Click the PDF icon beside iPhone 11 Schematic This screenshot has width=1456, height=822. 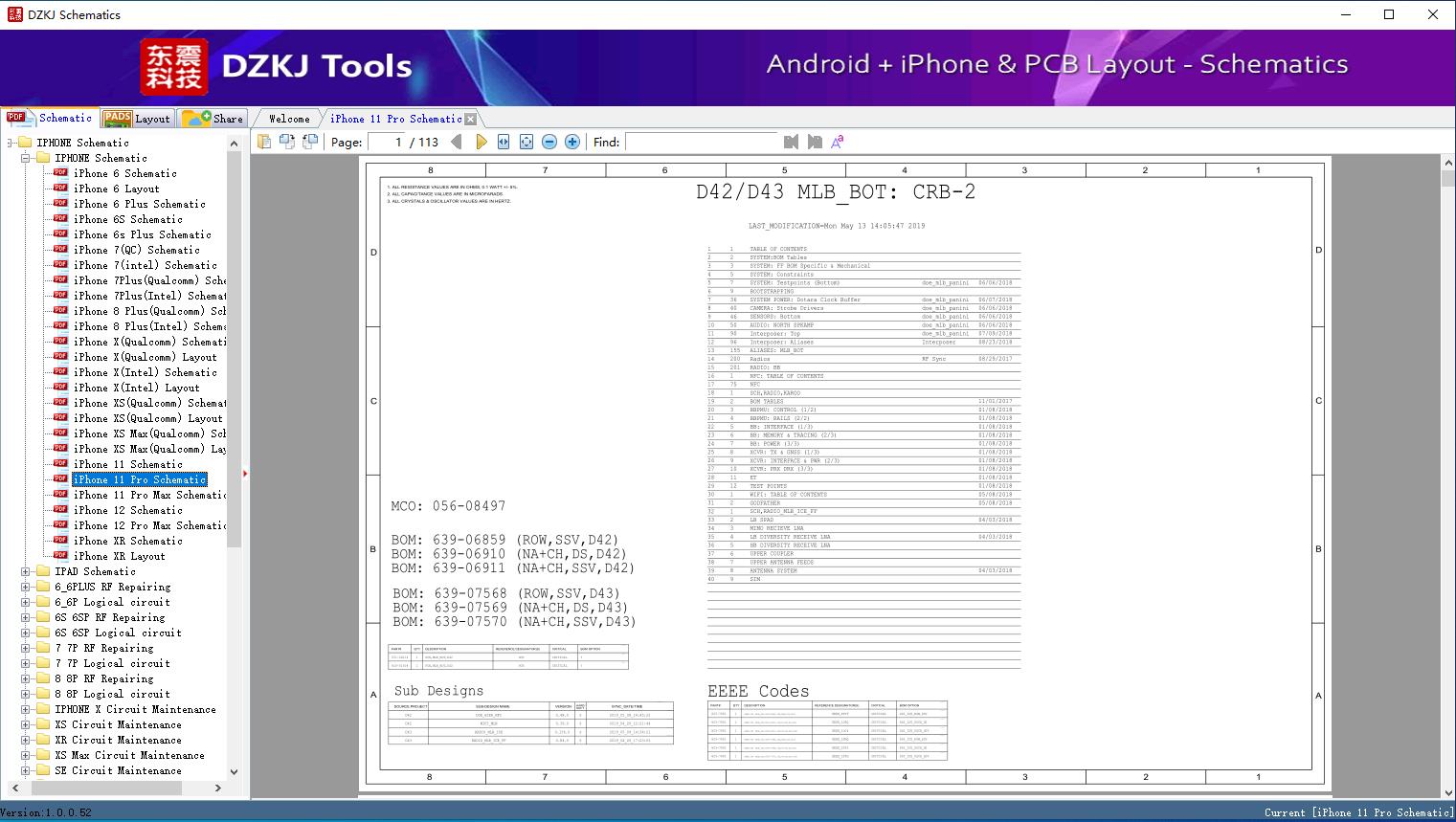(60, 464)
